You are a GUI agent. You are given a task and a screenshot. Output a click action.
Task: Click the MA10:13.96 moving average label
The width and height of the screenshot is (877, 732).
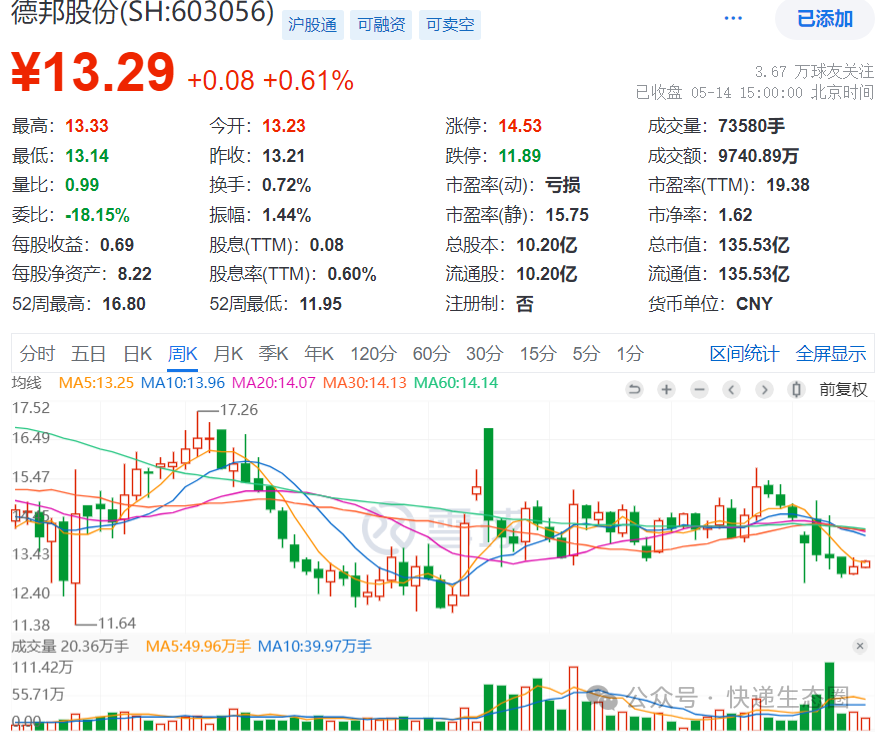pyautogui.click(x=182, y=383)
